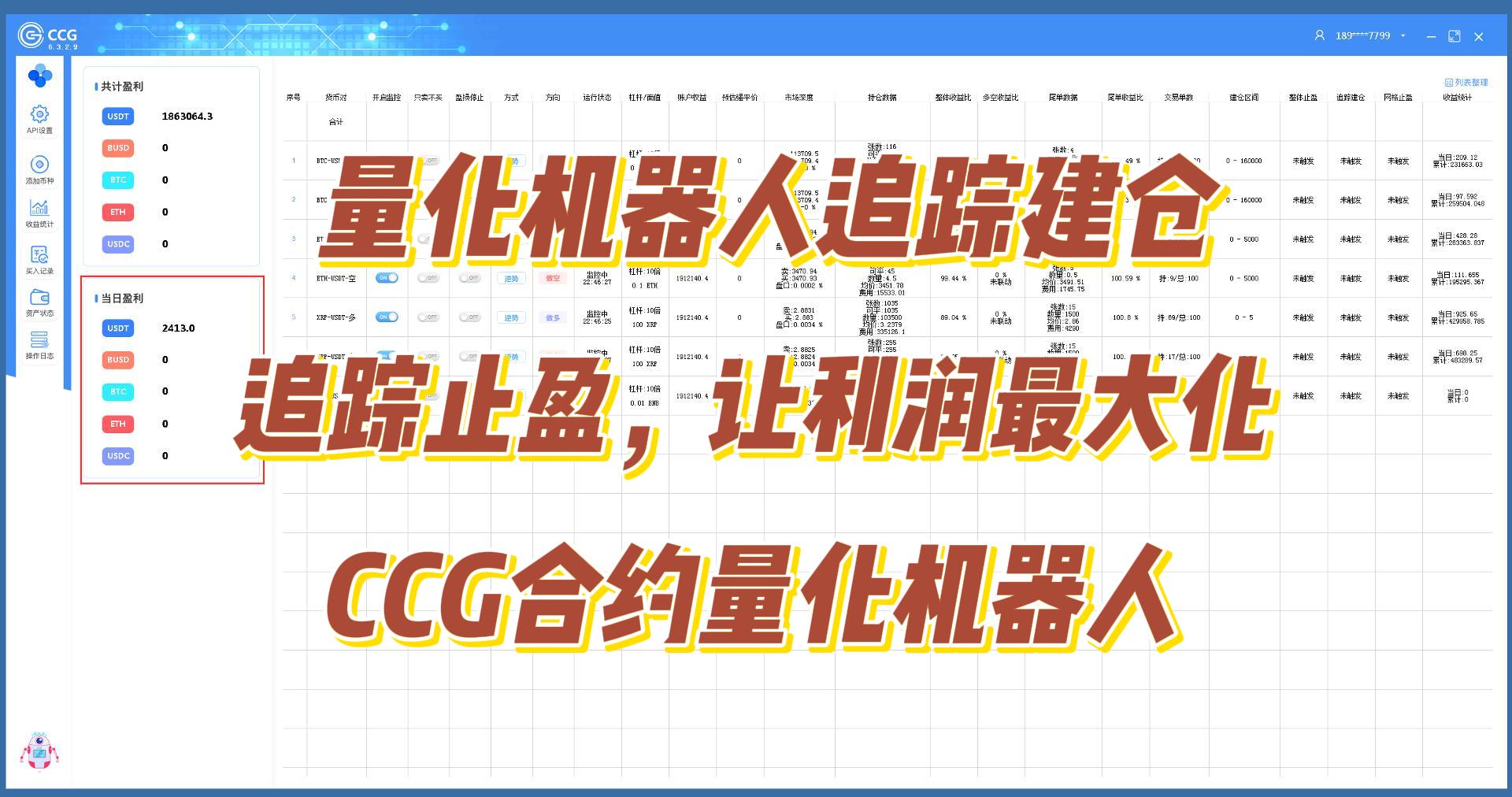Click daily profit value 2413.0
Image resolution: width=1512 pixels, height=797 pixels.
[x=179, y=328]
